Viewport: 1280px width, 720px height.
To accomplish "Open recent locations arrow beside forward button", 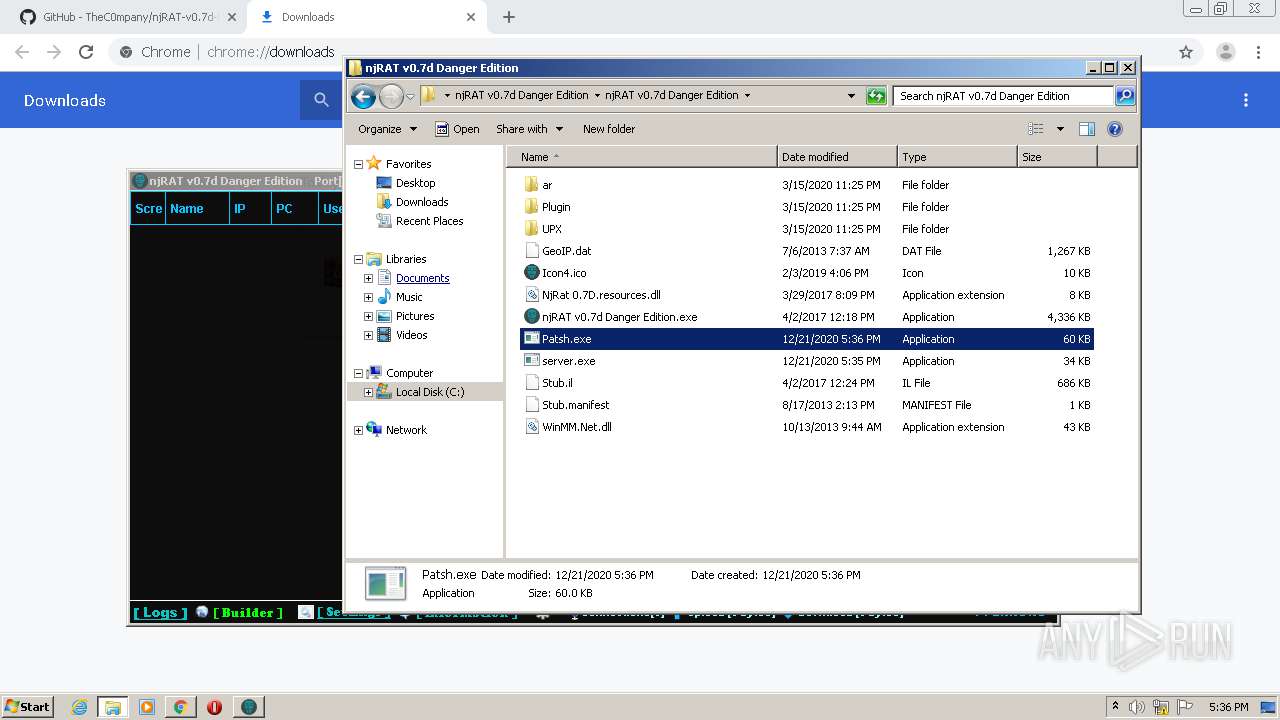I will click(x=410, y=97).
